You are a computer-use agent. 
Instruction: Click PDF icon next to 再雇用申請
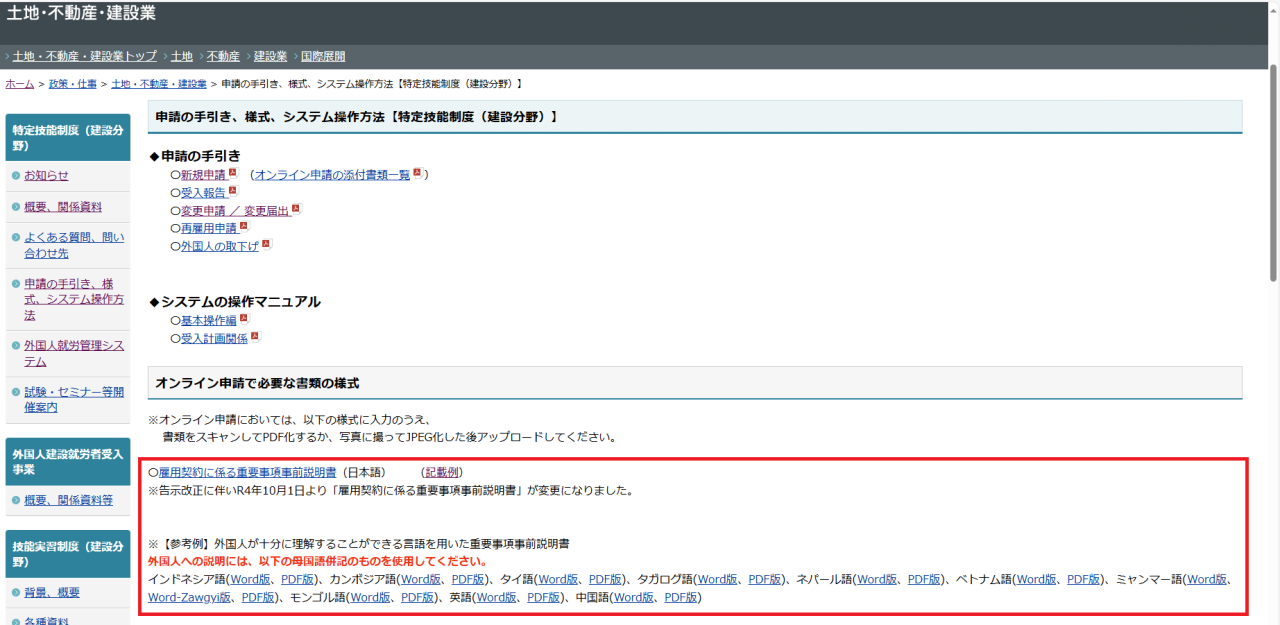[243, 227]
